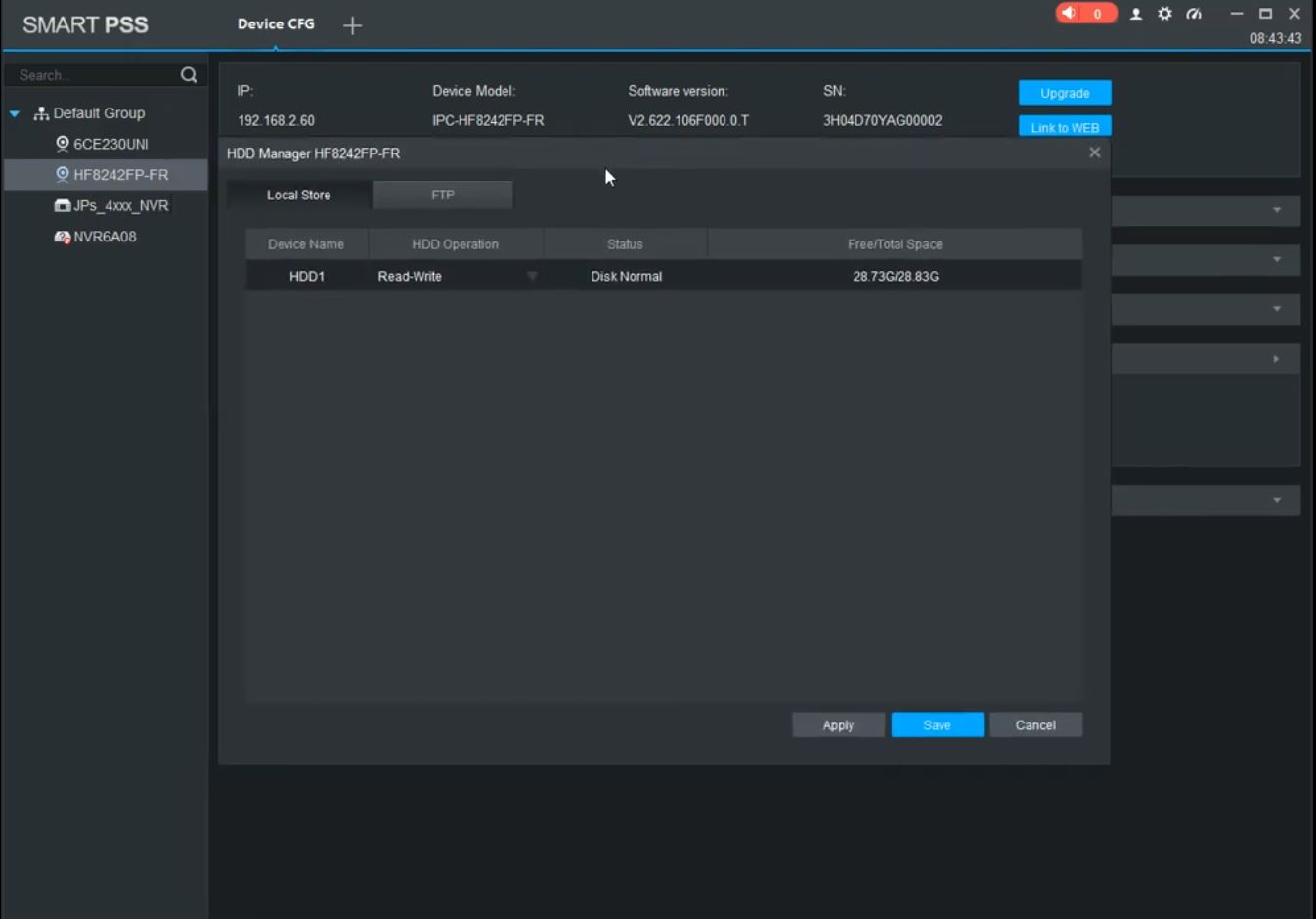Select the JPs_4xxx_NVR device
The width and height of the screenshot is (1316, 919).
point(111,205)
